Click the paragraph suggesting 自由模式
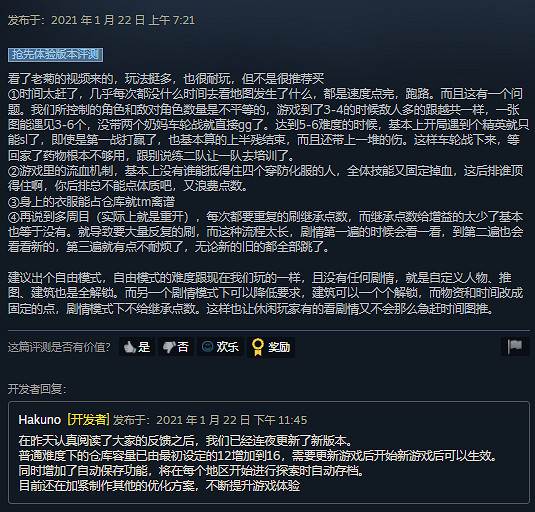This screenshot has width=535, height=512. pyautogui.click(x=265, y=293)
